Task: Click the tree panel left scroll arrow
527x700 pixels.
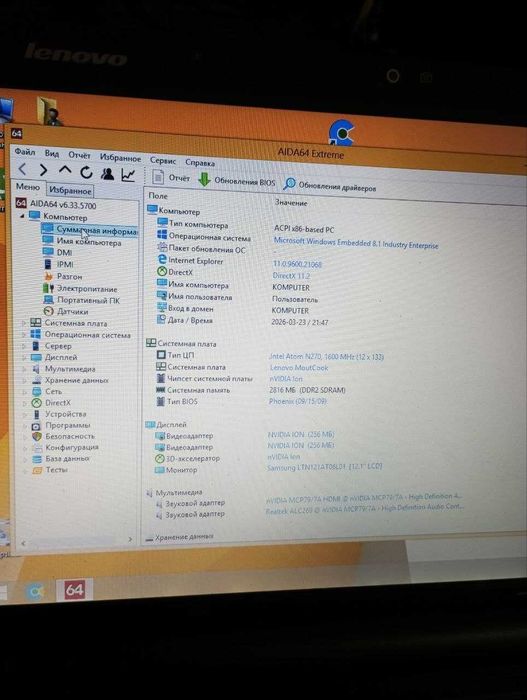Action: [24, 543]
